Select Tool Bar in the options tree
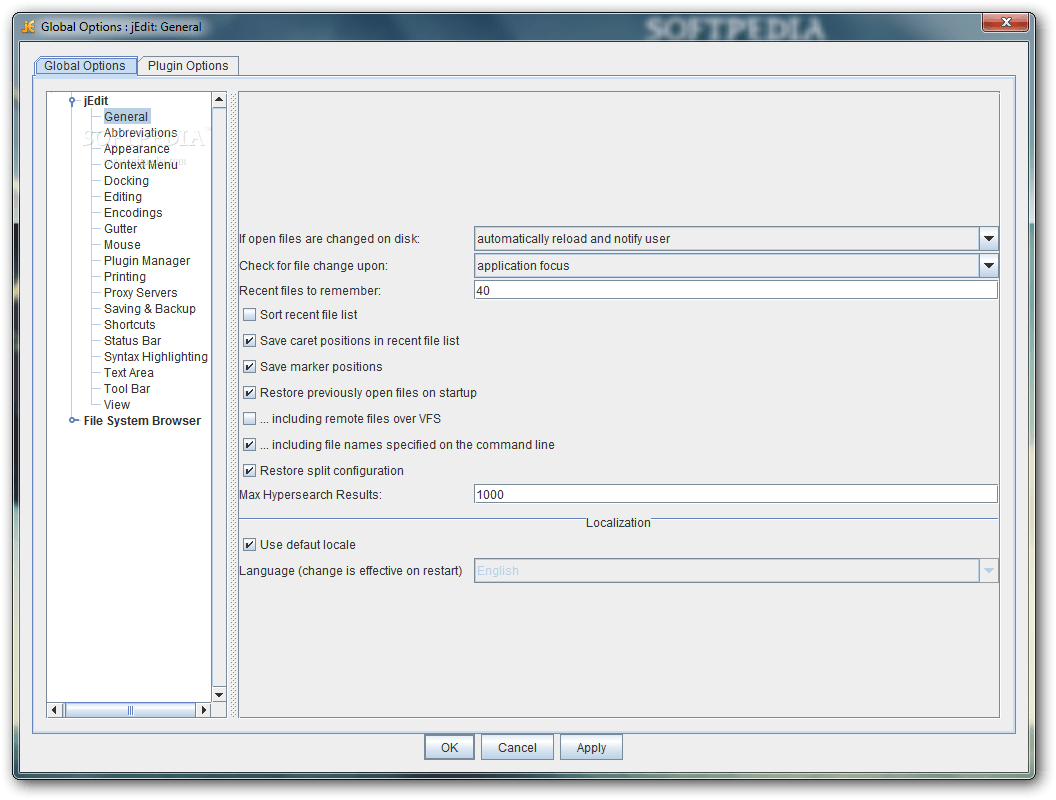 [127, 389]
